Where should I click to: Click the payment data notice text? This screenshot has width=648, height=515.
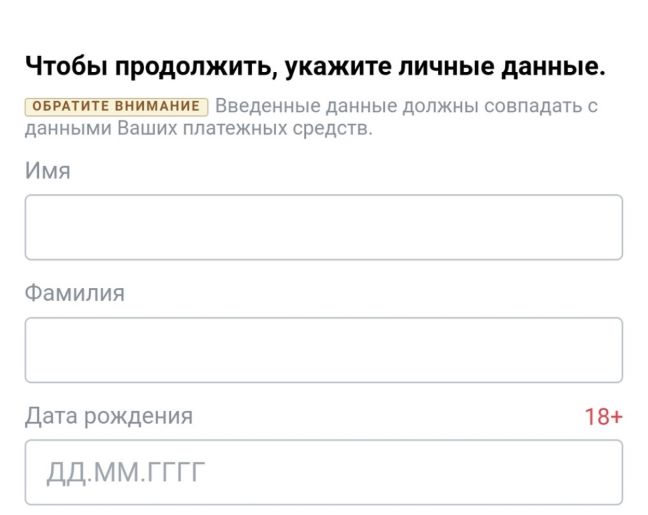tap(405, 106)
